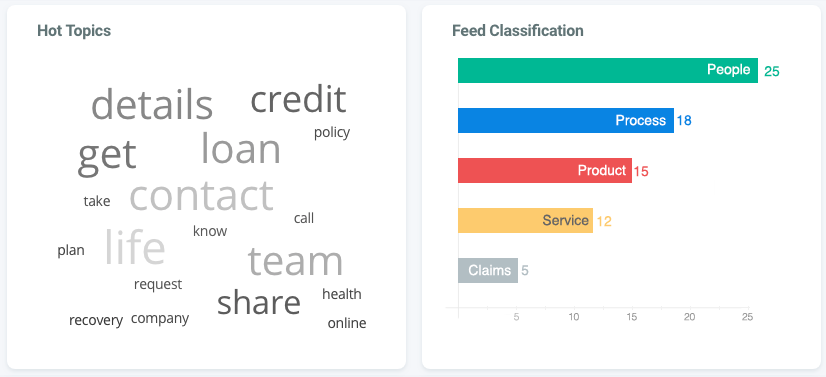Select the blue Process bar

(x=566, y=121)
